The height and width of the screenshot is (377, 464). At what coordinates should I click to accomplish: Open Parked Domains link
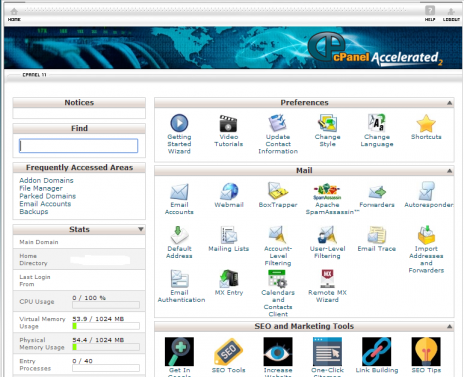[x=48, y=196]
